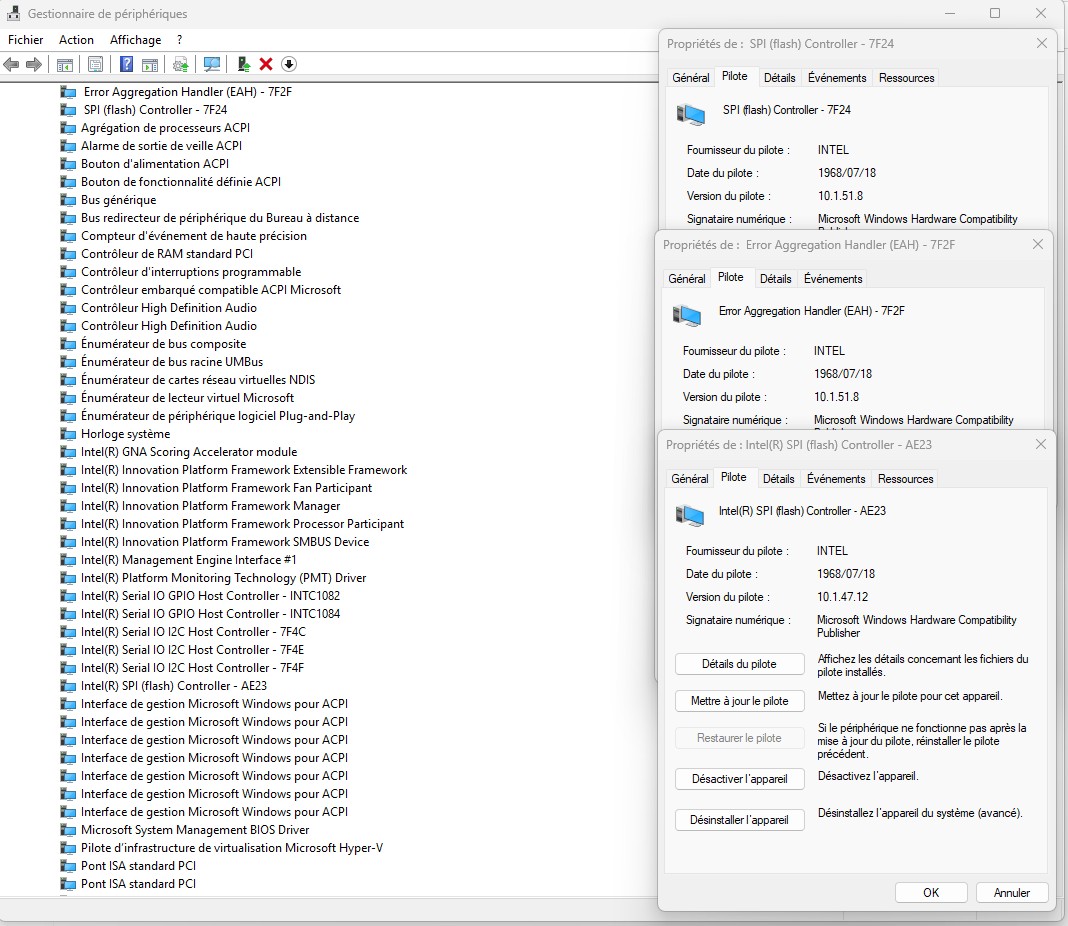Click the disable device down-arrow icon

pos(289,64)
